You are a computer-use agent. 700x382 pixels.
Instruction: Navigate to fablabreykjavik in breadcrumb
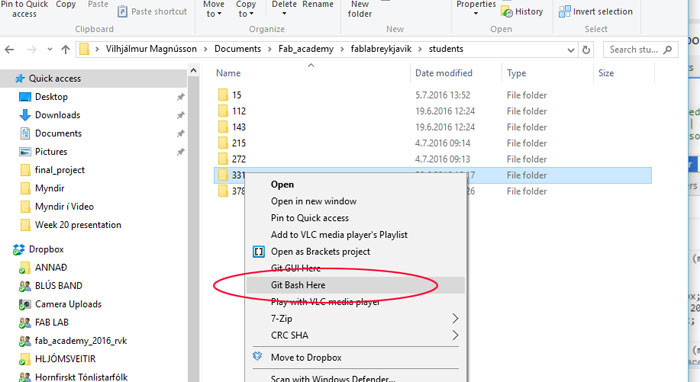pos(381,49)
